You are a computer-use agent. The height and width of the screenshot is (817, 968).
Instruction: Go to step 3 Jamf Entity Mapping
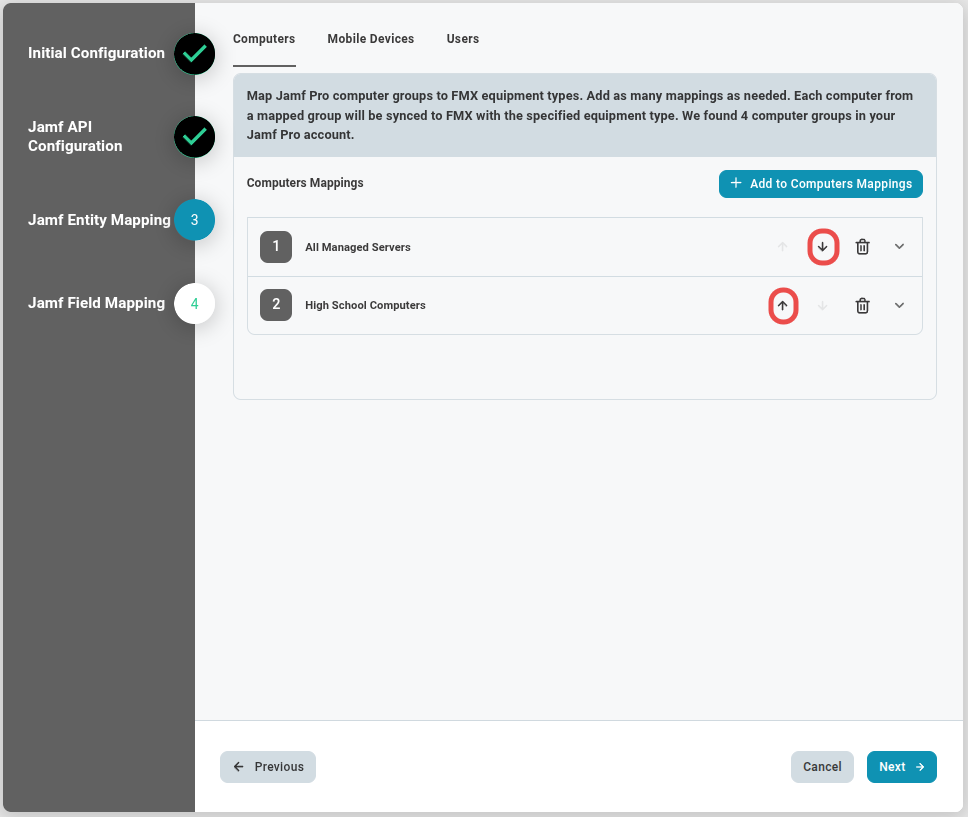(x=195, y=220)
